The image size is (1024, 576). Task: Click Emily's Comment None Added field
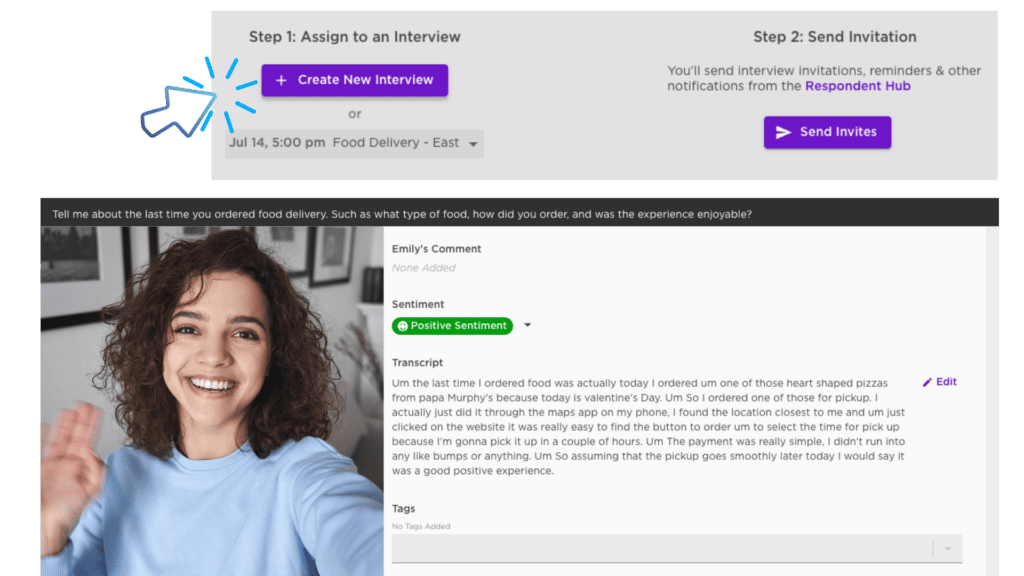pyautogui.click(x=424, y=268)
